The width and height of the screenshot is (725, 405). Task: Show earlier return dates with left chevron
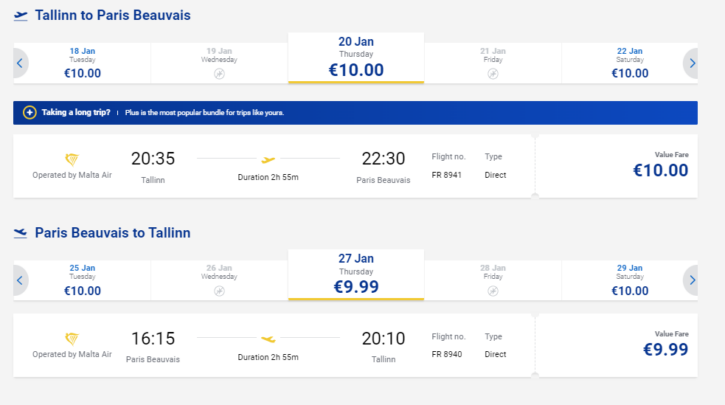(20, 280)
